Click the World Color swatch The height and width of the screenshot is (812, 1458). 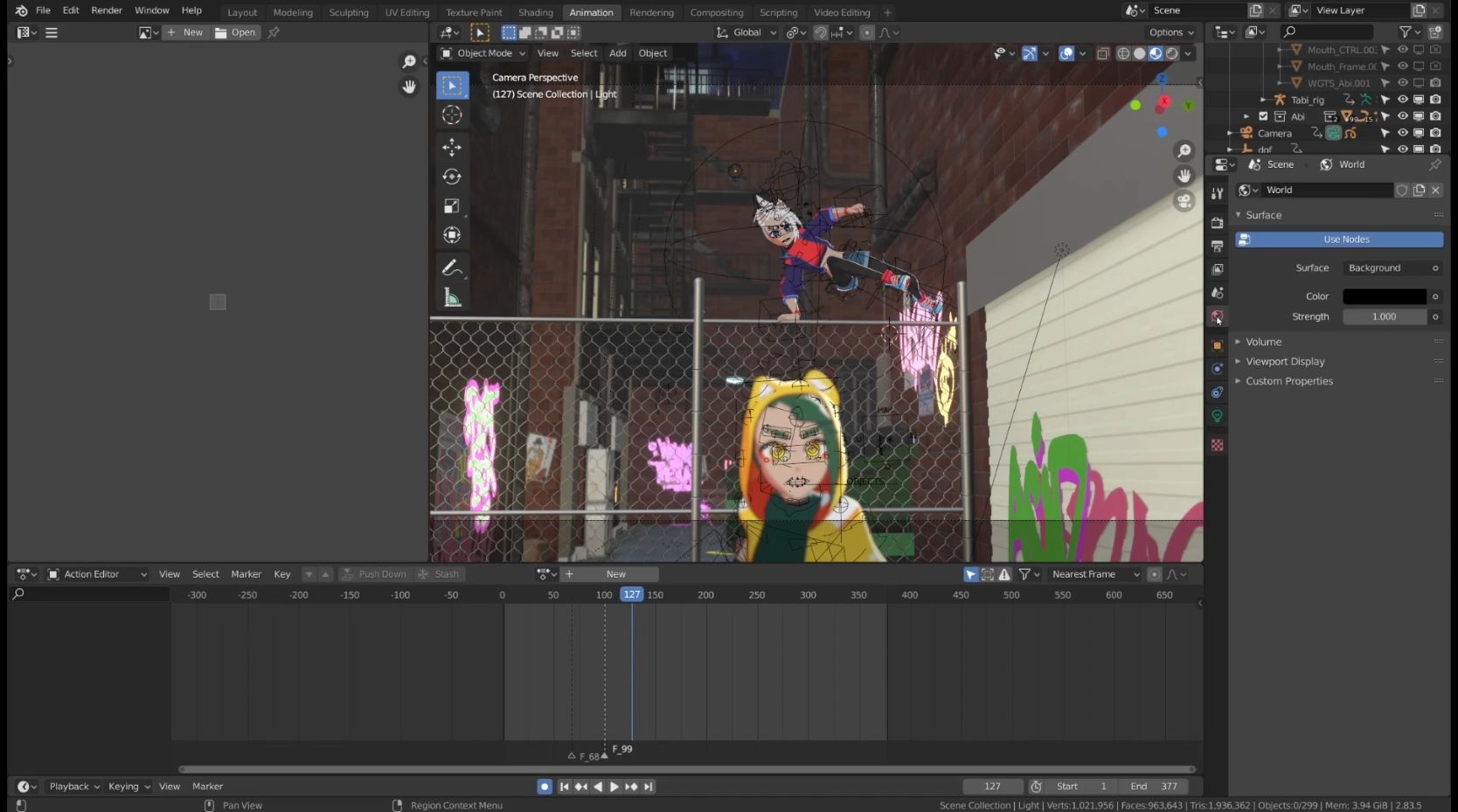pyautogui.click(x=1385, y=297)
